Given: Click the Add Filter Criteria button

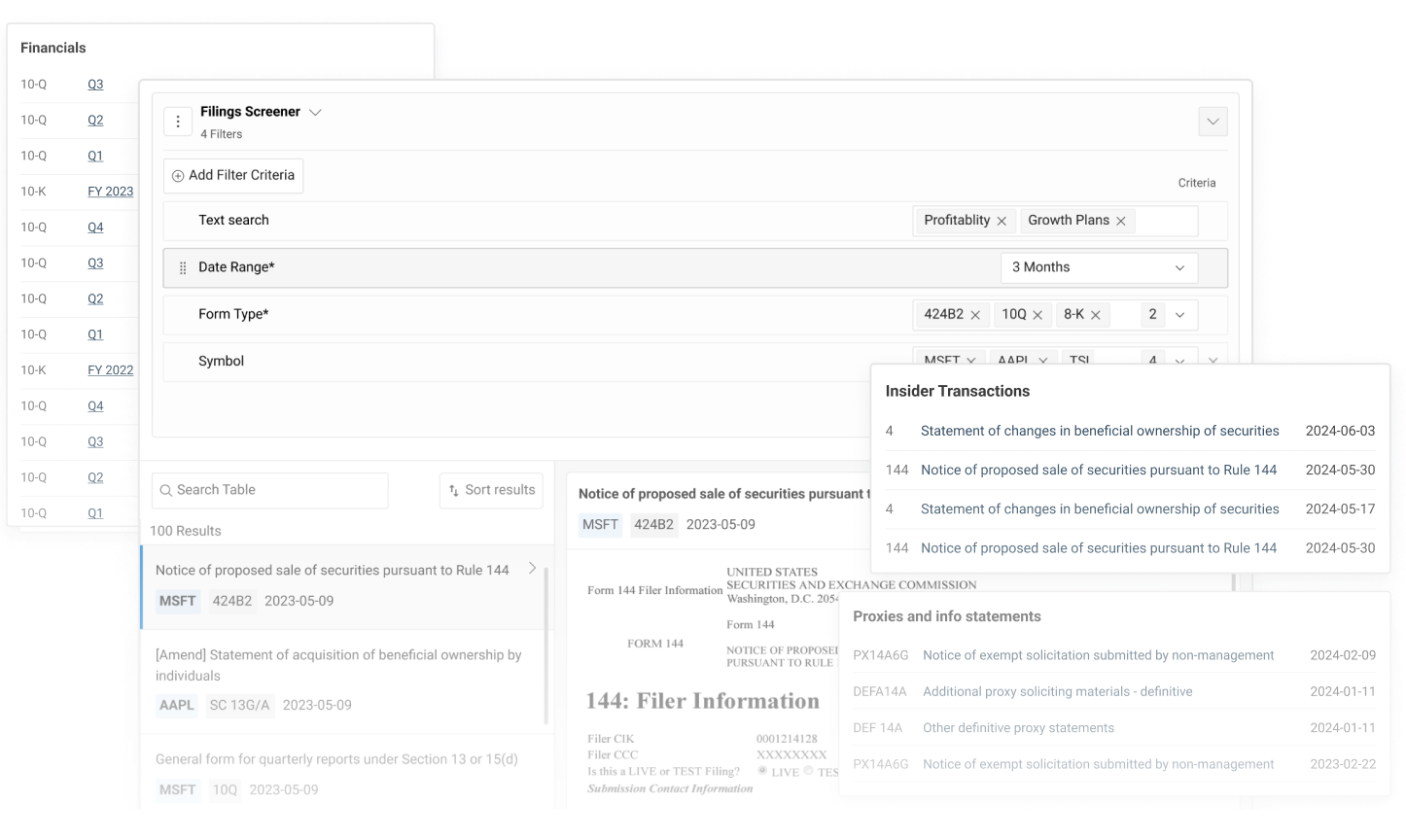Looking at the screenshot, I should (233, 175).
